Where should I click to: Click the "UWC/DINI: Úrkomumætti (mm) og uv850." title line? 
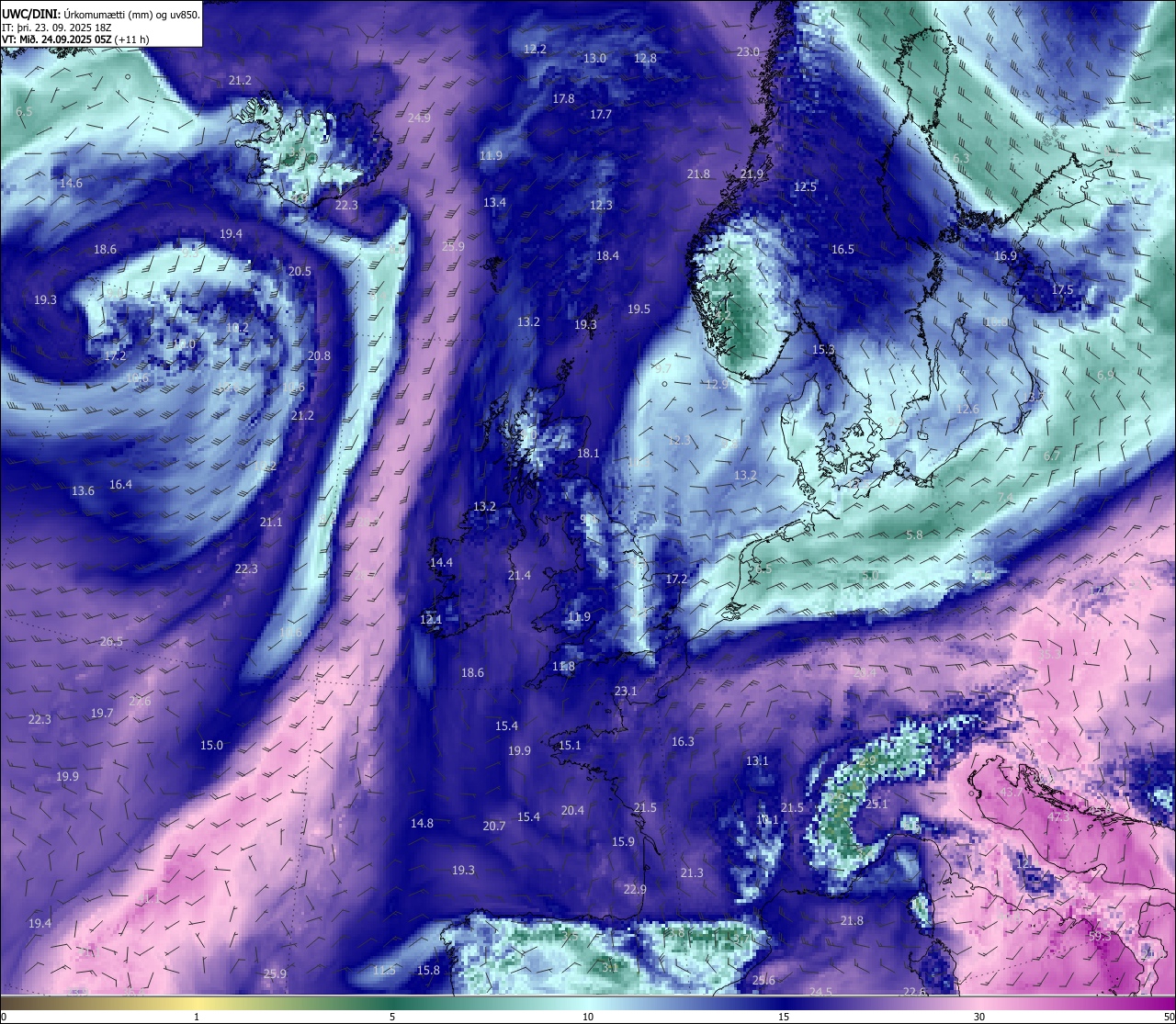click(x=100, y=14)
